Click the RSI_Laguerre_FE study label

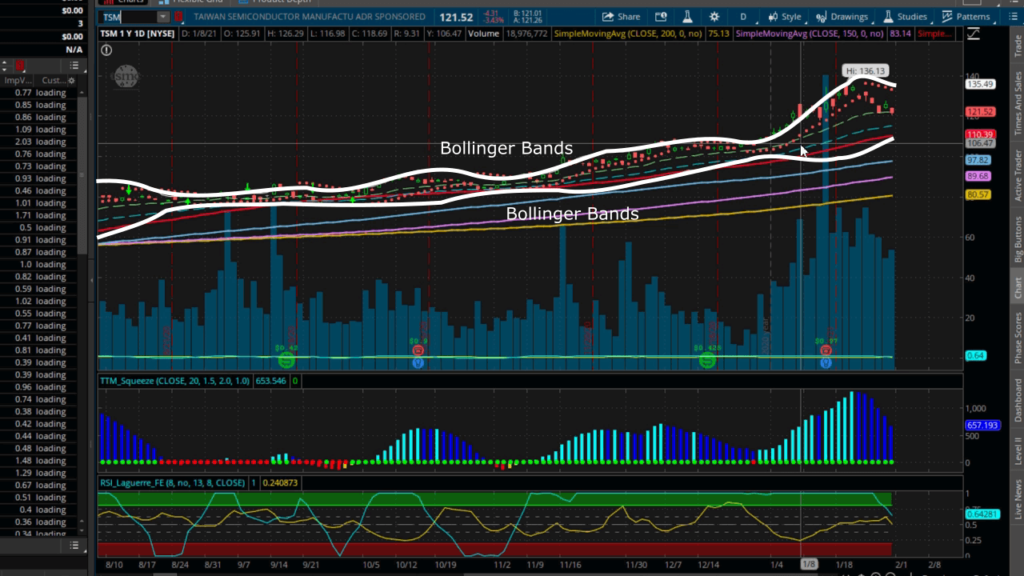(x=172, y=483)
